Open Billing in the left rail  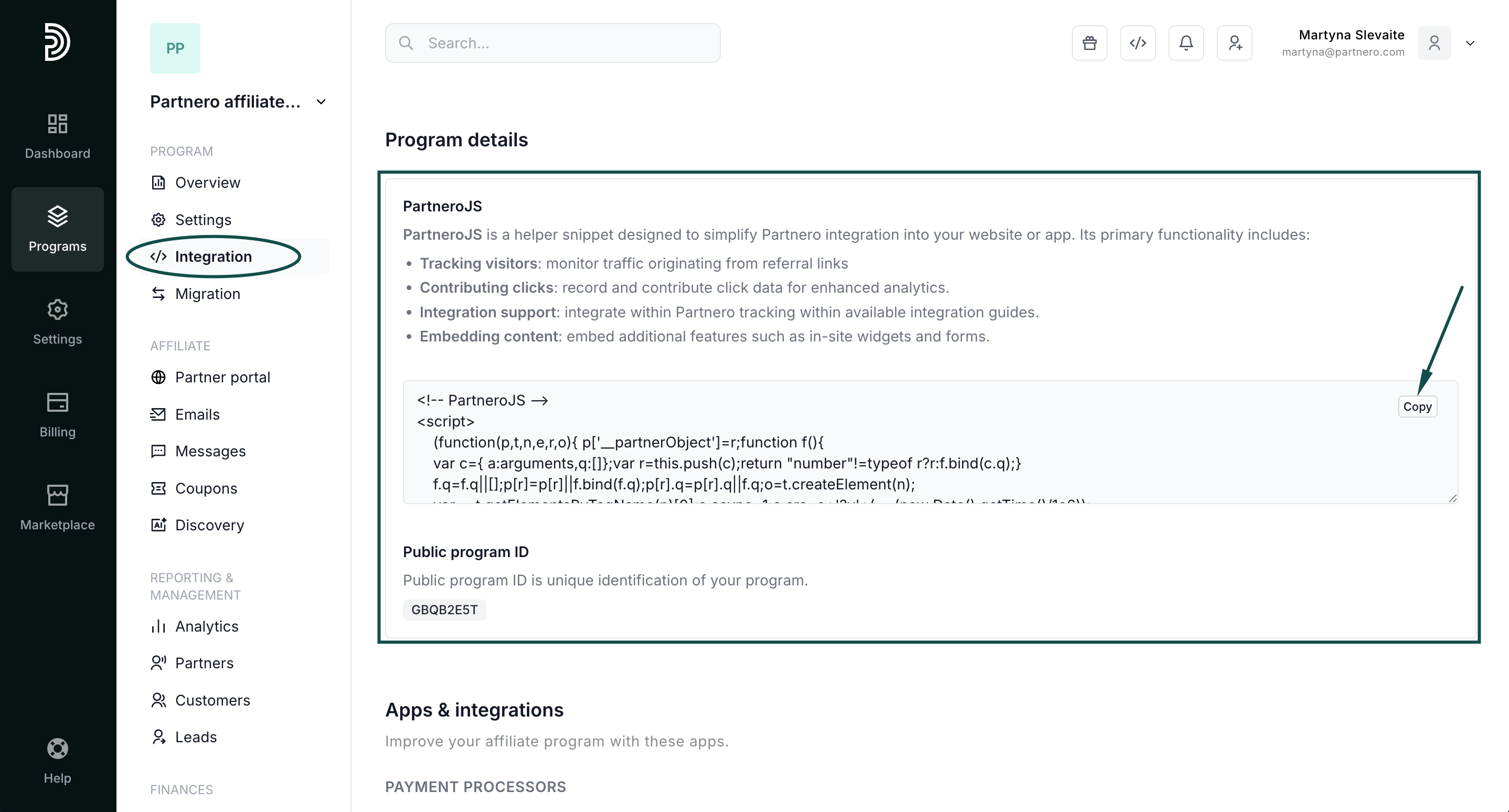pos(57,415)
